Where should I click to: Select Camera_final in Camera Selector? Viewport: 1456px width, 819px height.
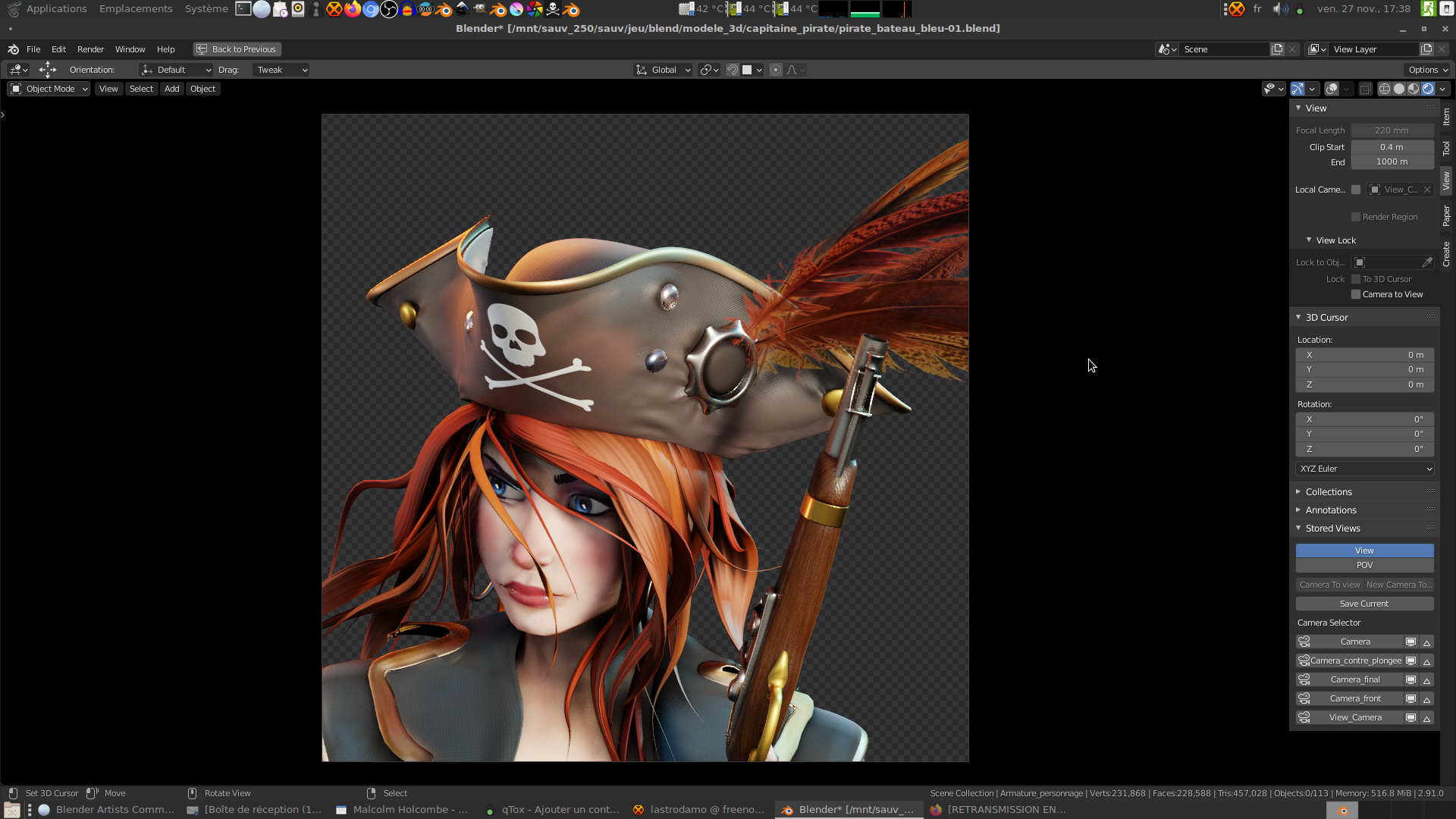tap(1355, 679)
